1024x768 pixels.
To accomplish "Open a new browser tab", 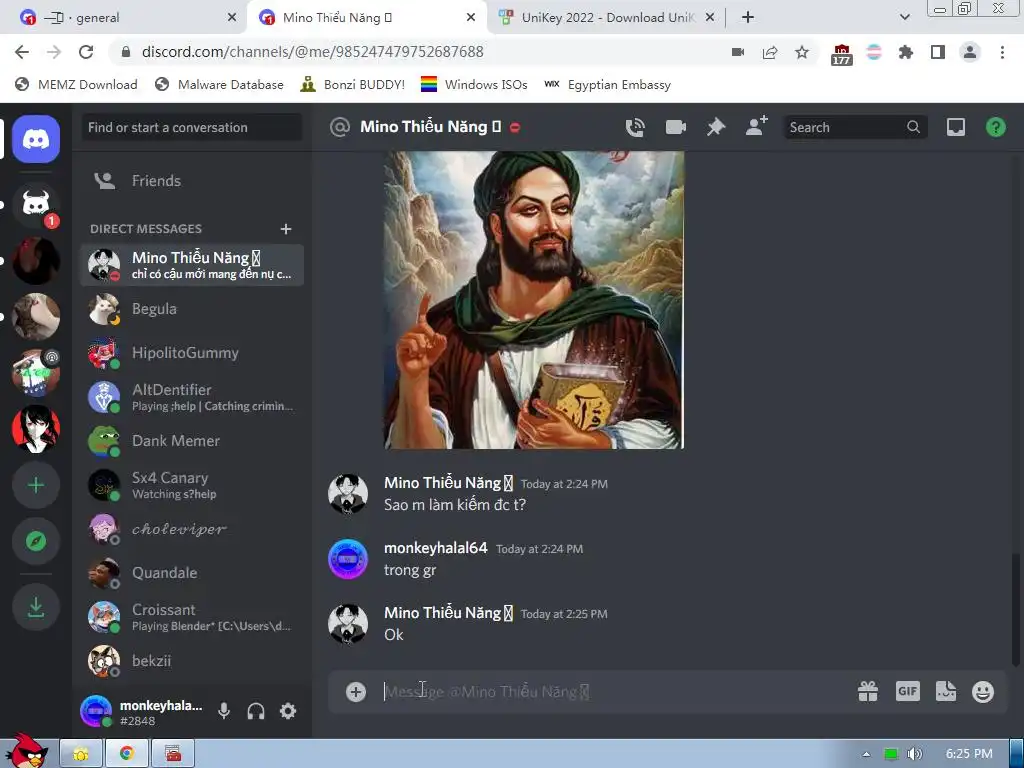I will coord(748,18).
